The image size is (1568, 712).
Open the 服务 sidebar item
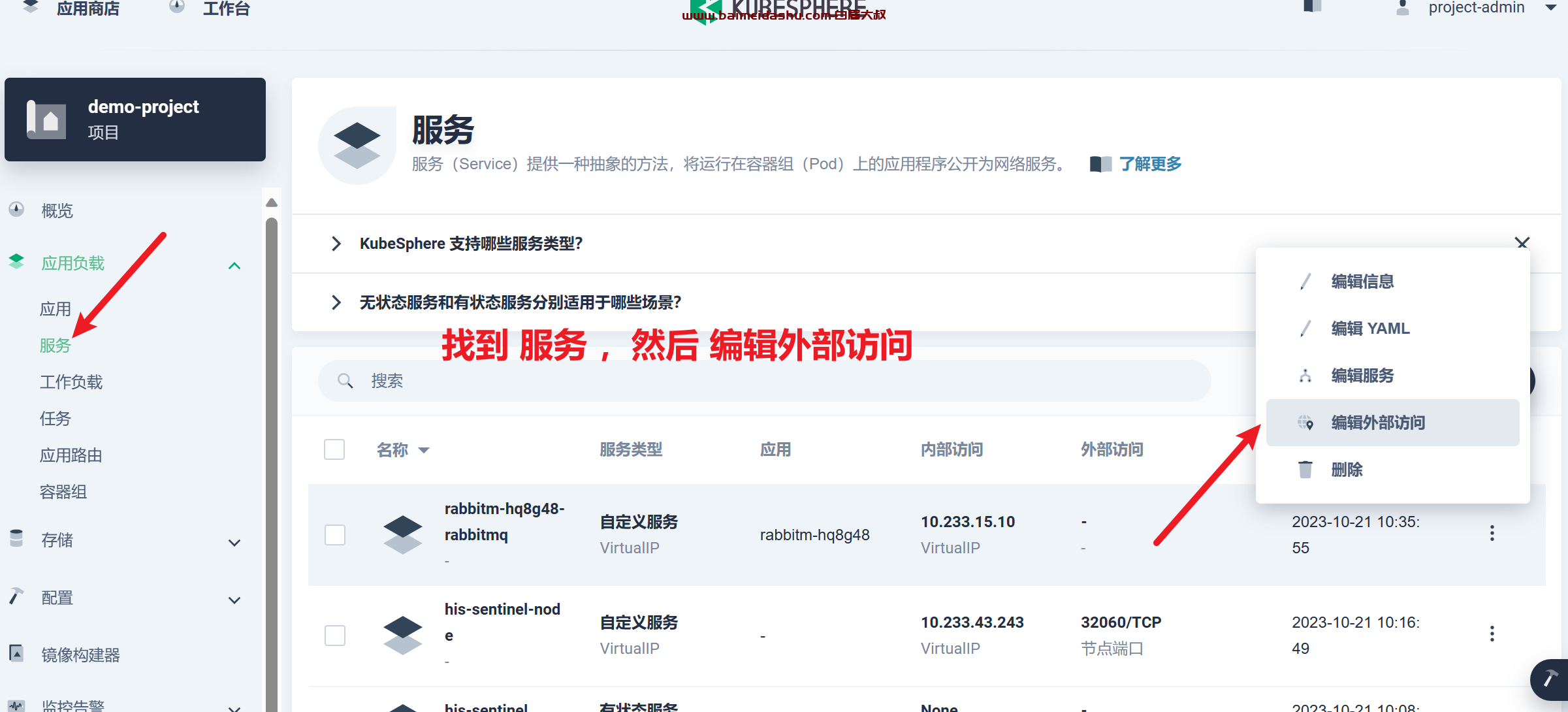(x=56, y=346)
